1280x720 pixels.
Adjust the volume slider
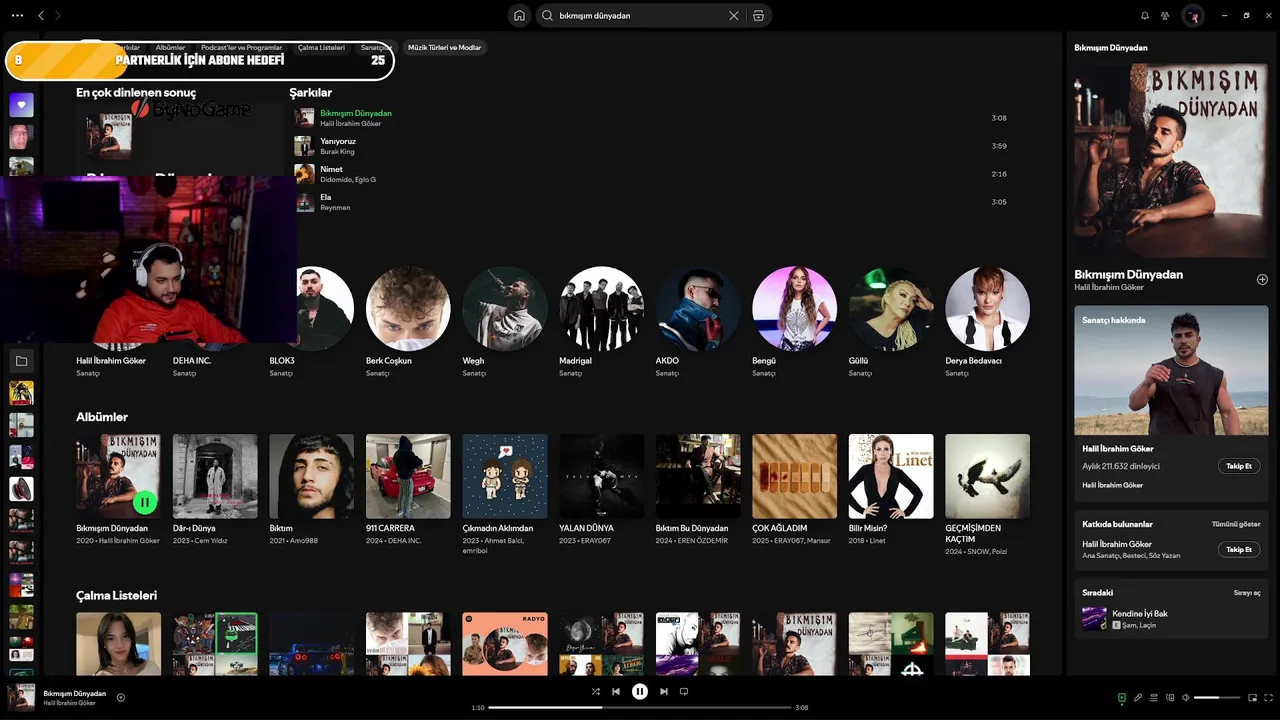pos(1217,698)
